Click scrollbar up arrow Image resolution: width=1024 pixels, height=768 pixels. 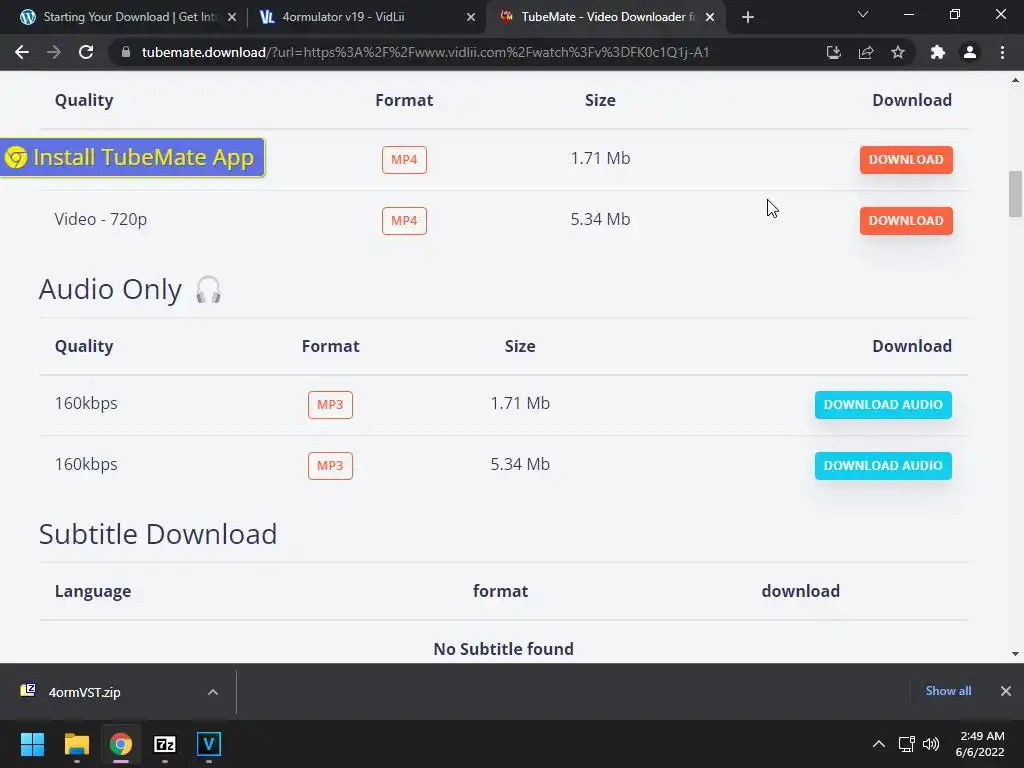point(1015,80)
